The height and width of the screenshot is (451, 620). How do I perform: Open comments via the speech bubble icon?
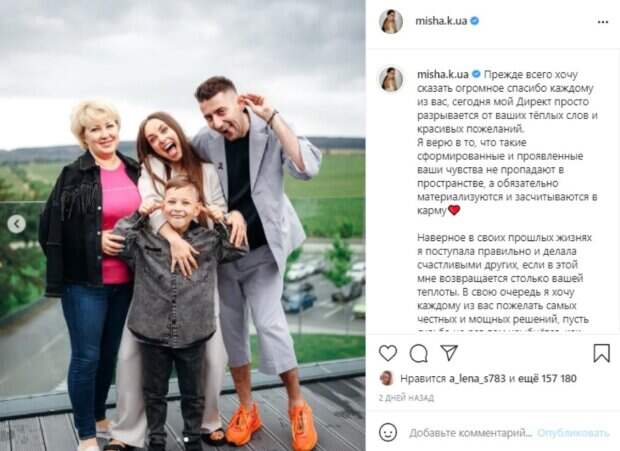[x=418, y=353]
